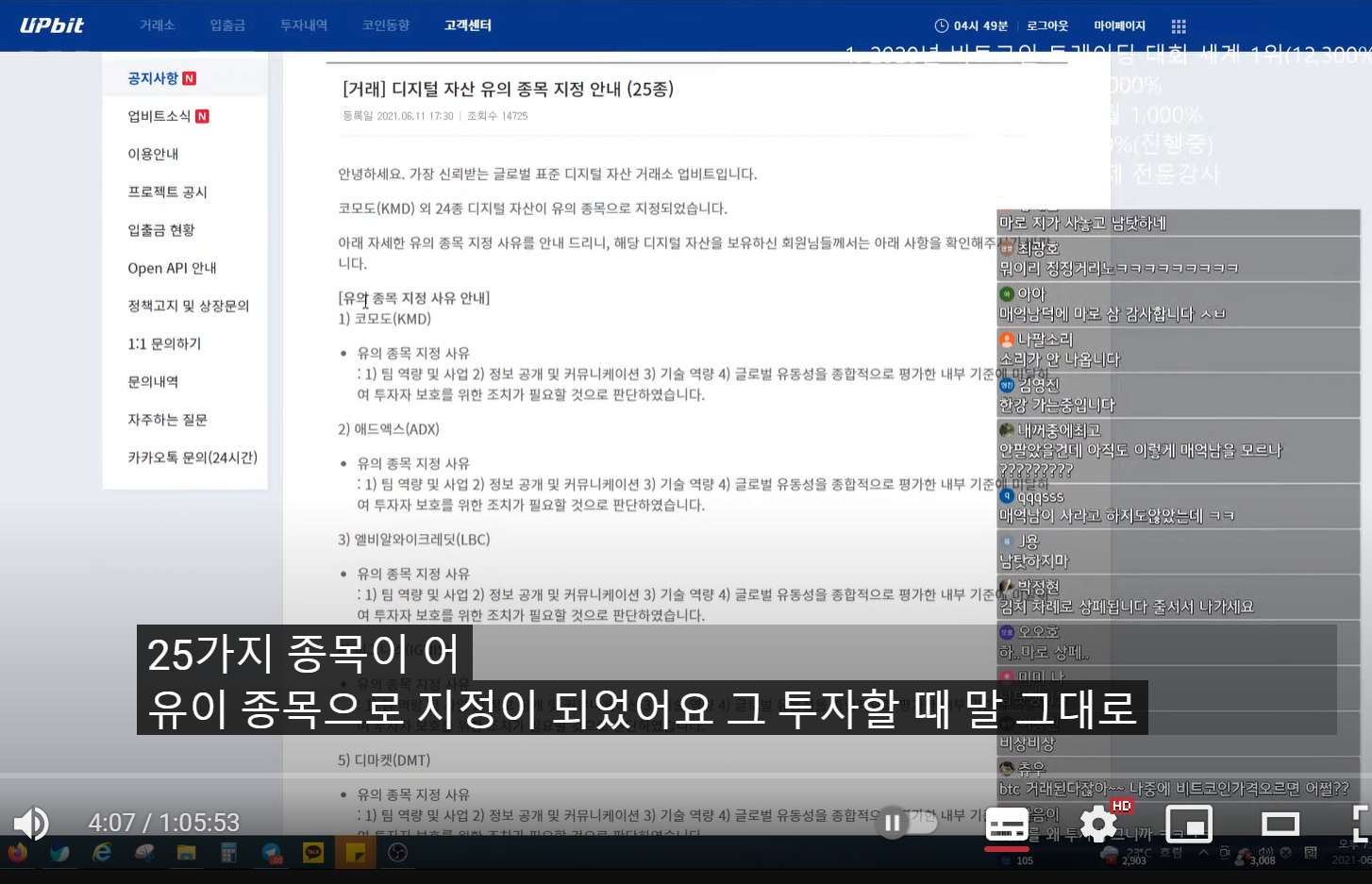Click chat user 내꺼중에최고 avatar
The width and height of the screenshot is (1372, 884).
[1007, 430]
